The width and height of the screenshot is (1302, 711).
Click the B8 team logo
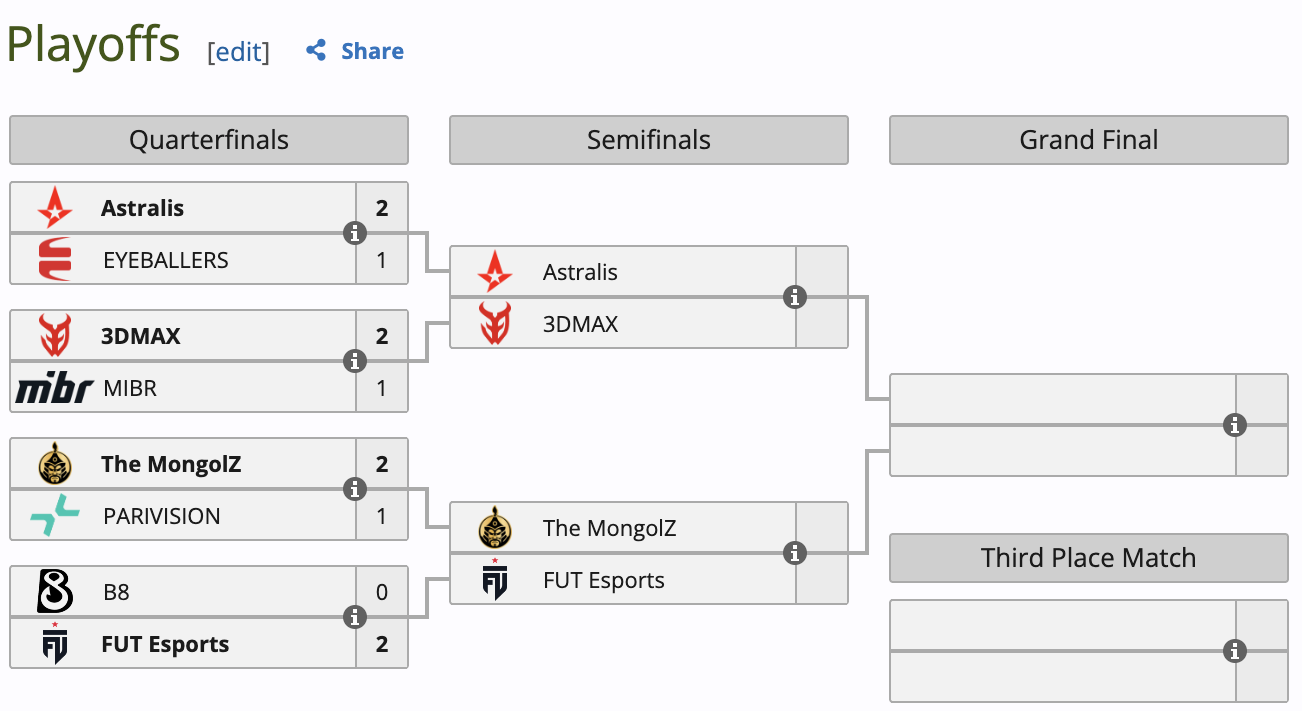54,592
